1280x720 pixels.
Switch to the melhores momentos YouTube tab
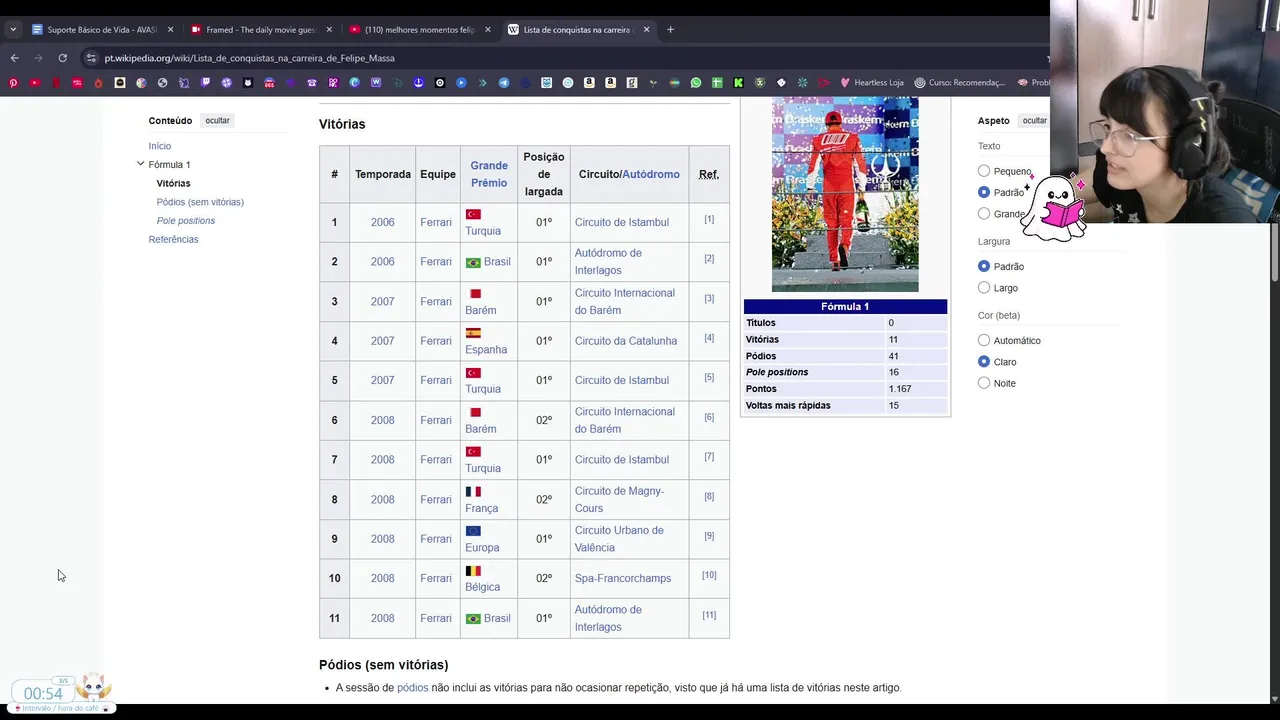(419, 29)
